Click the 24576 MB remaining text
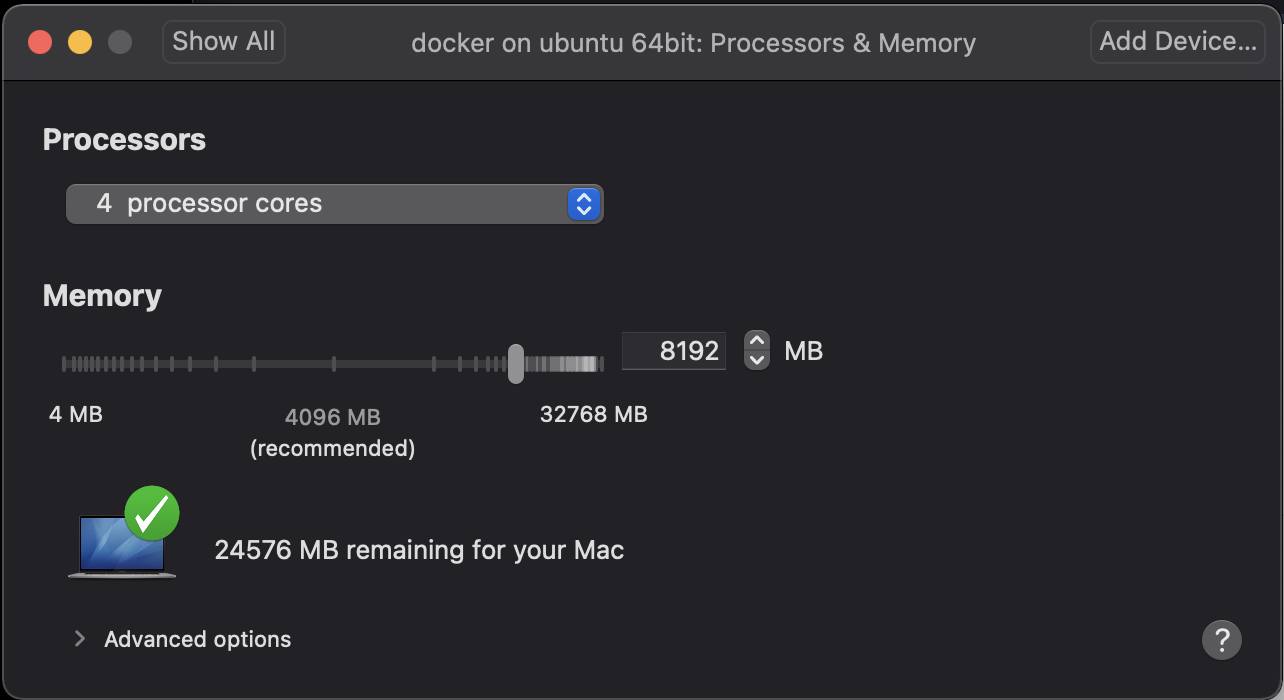 point(419,550)
